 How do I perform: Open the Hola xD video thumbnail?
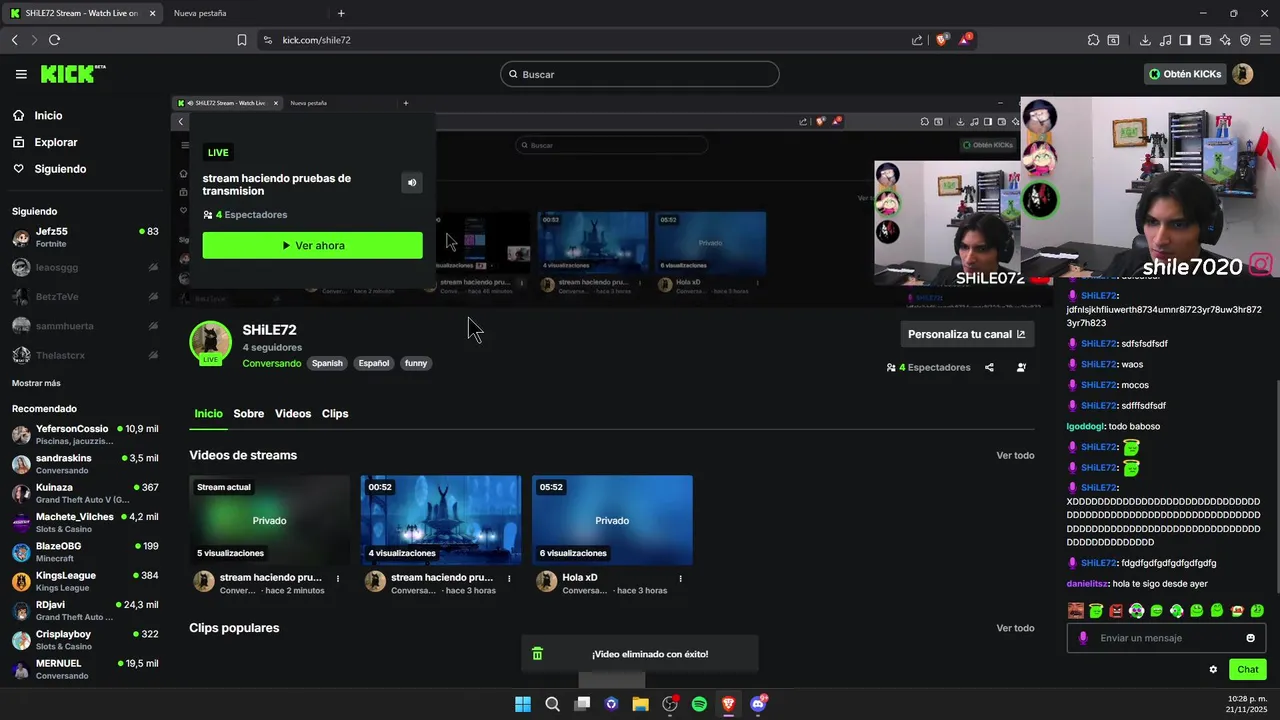pos(612,520)
